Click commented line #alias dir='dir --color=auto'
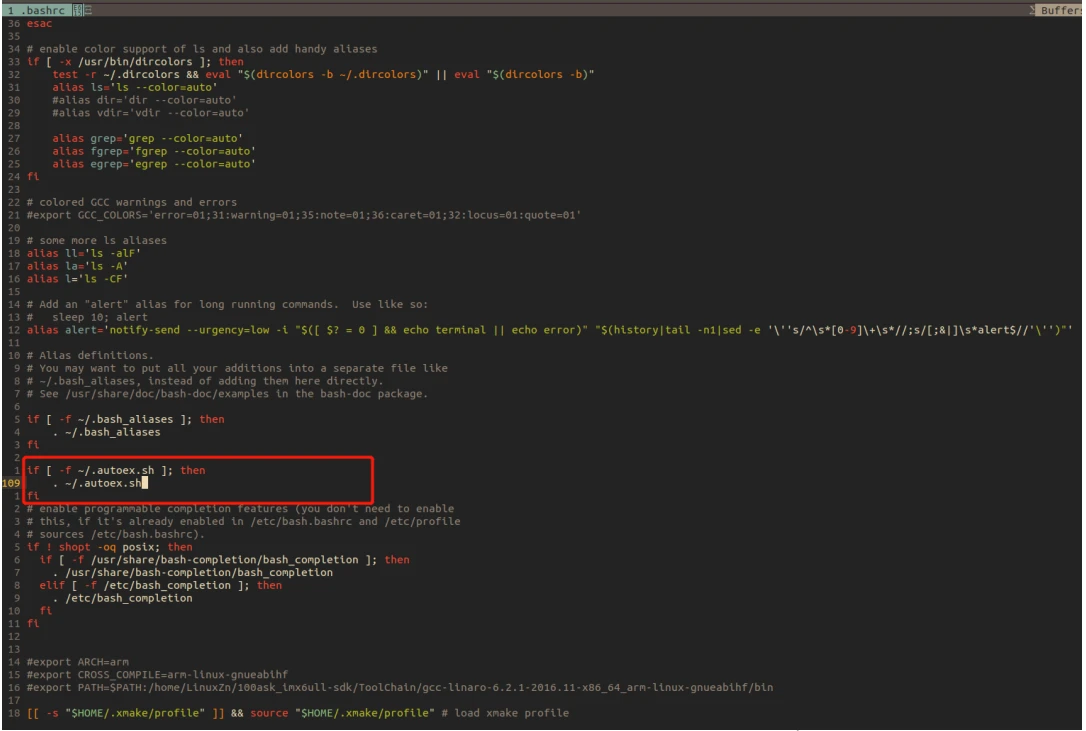This screenshot has height=731, width=1086. click(144, 100)
